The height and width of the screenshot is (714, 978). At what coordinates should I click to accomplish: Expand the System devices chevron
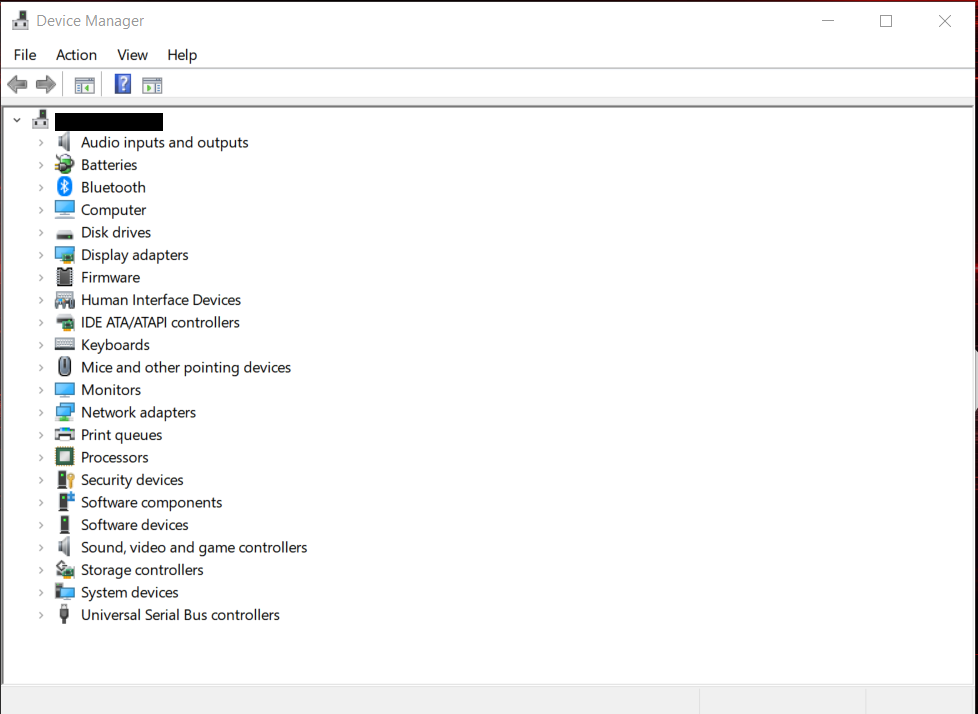41,592
